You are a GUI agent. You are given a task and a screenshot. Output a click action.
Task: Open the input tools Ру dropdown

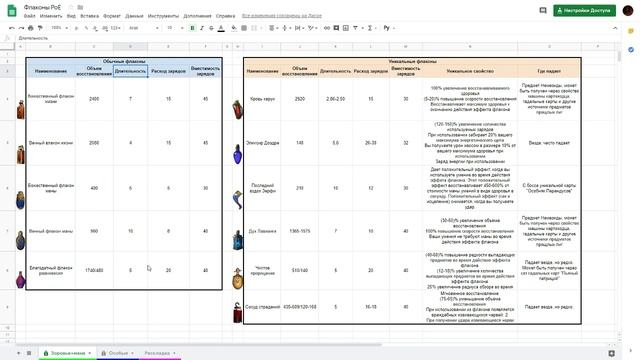tap(388, 28)
